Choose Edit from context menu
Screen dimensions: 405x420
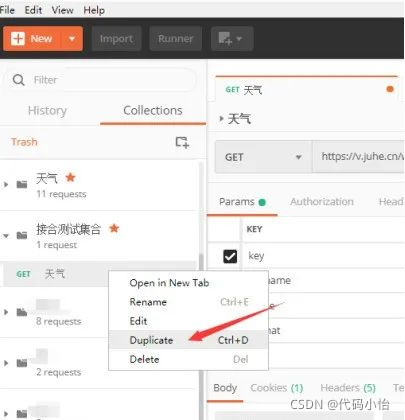coord(189,321)
